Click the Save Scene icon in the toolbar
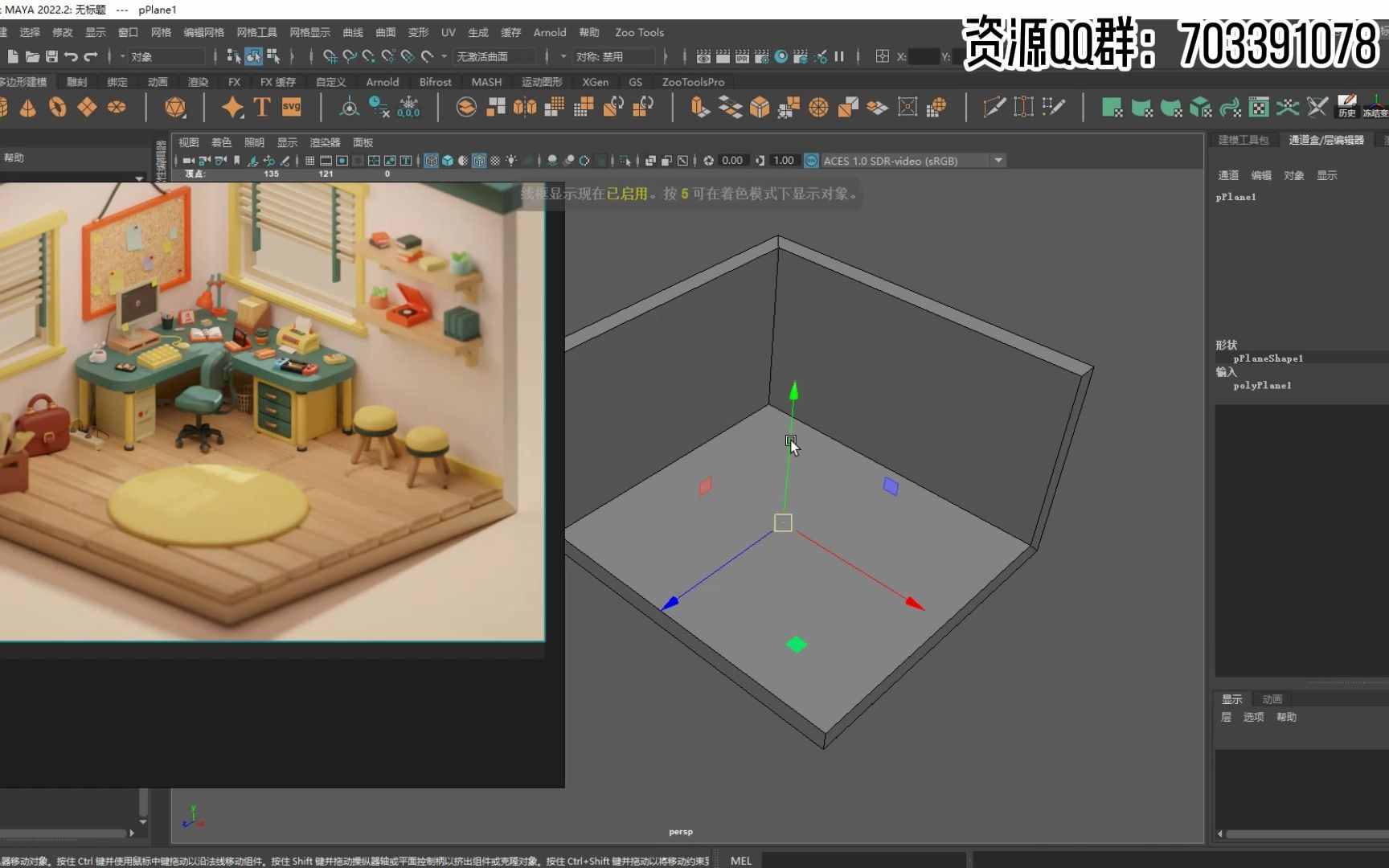 pos(51,56)
